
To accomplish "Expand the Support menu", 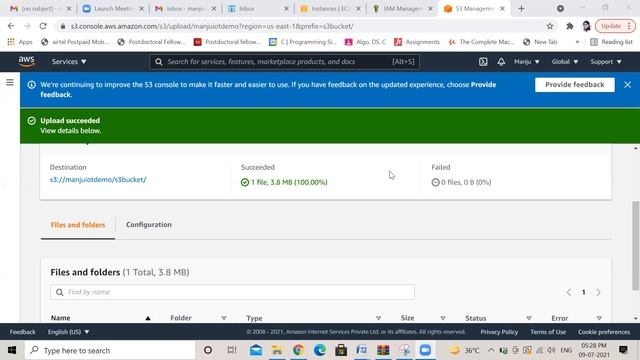I will [606, 62].
